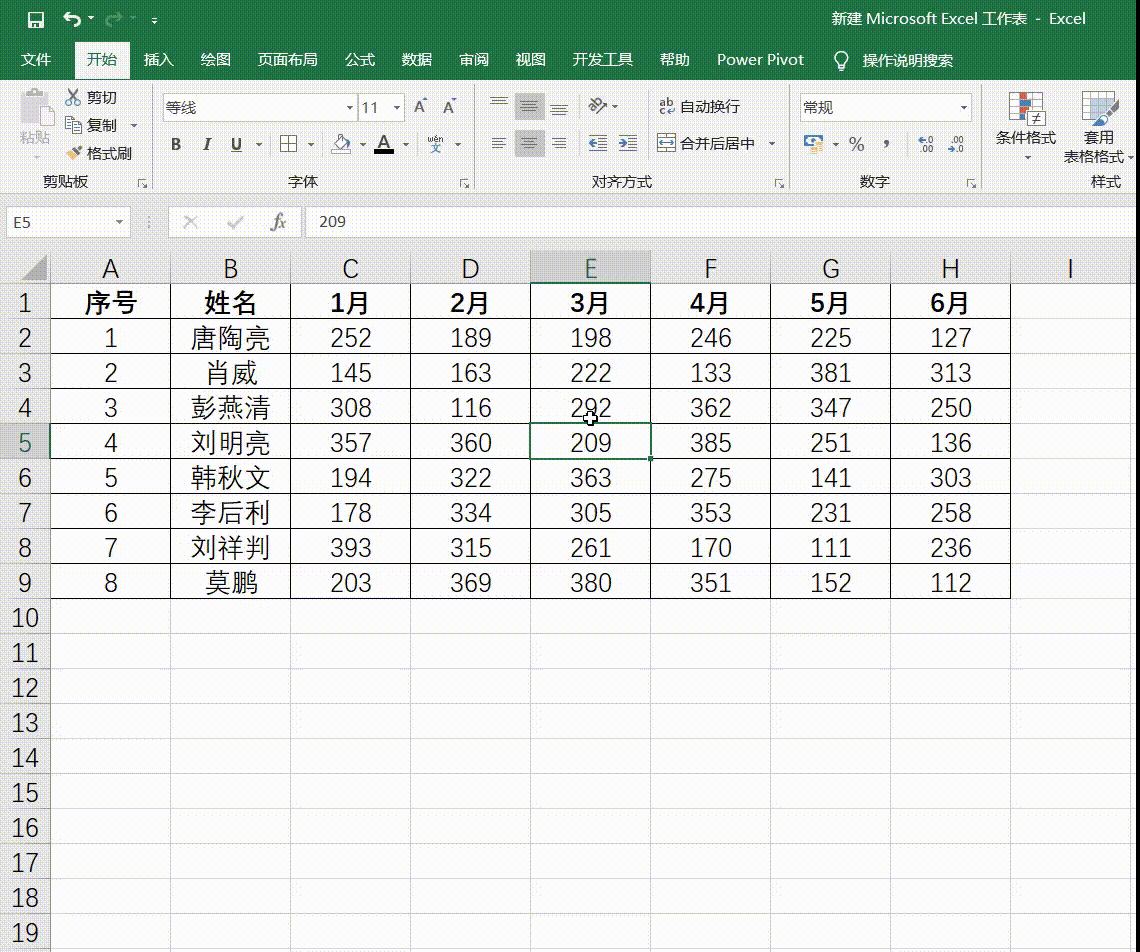Click the 复制 copy button
This screenshot has height=952, width=1140.
coord(91,125)
